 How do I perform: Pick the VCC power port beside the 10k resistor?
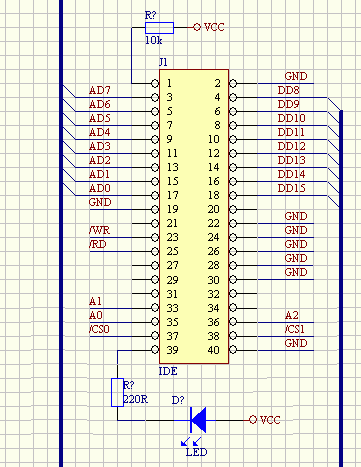click(x=209, y=27)
